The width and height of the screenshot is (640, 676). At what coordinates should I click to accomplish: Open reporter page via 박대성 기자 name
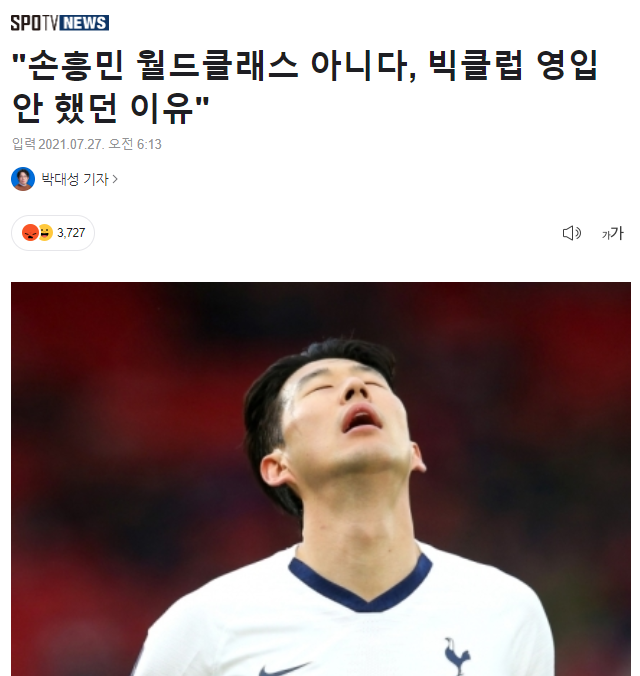pyautogui.click(x=75, y=179)
